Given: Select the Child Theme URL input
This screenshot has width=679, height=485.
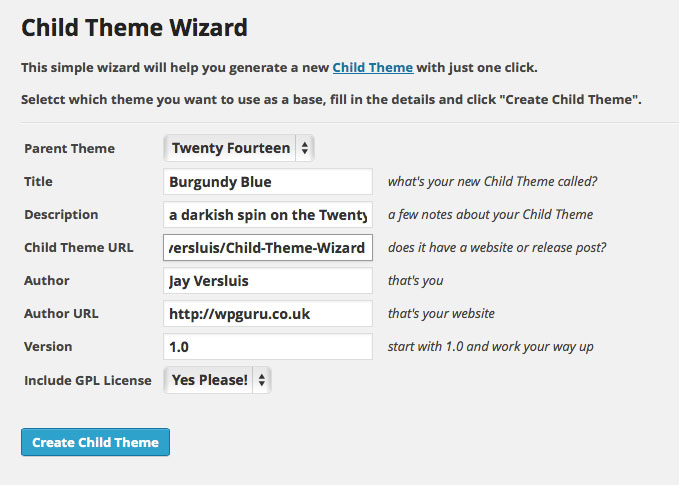Looking at the screenshot, I should coord(267,247).
